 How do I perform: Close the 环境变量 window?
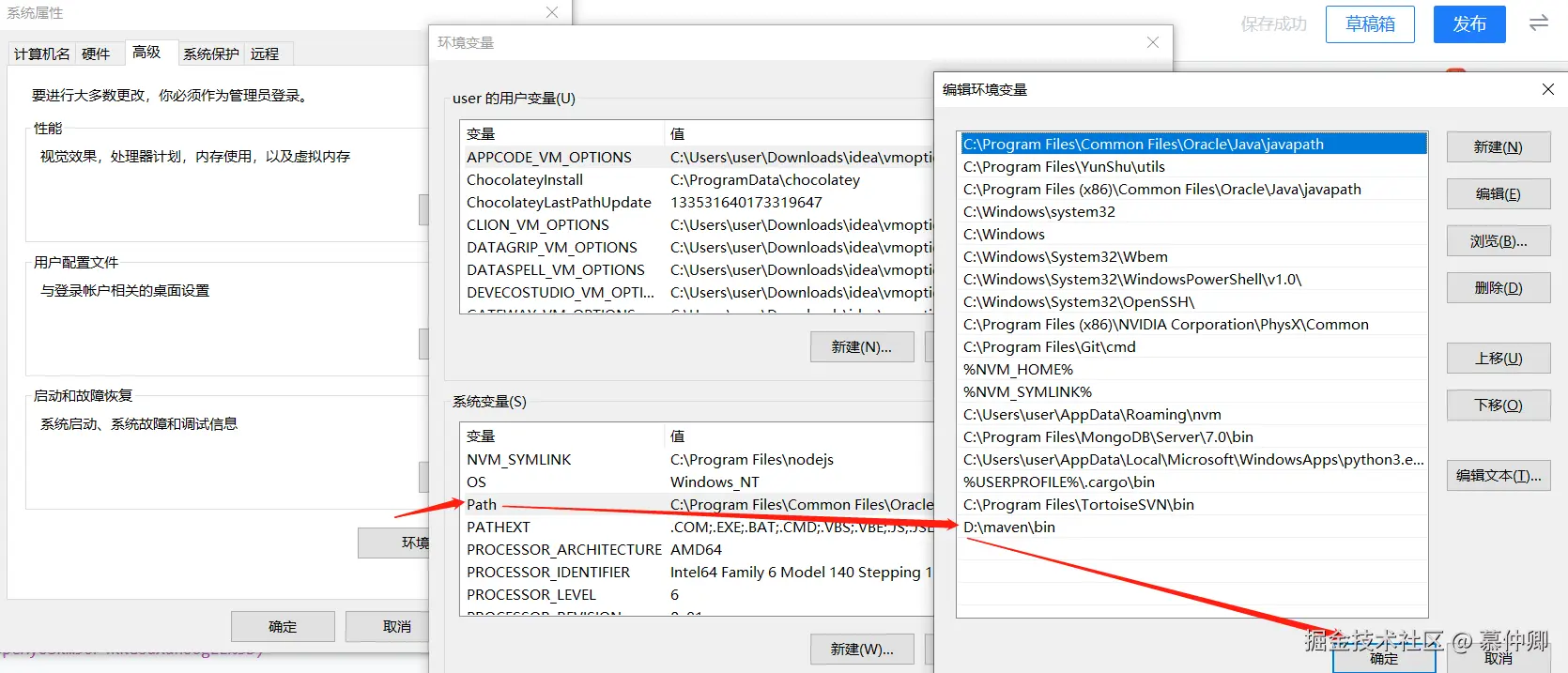pos(1153,42)
